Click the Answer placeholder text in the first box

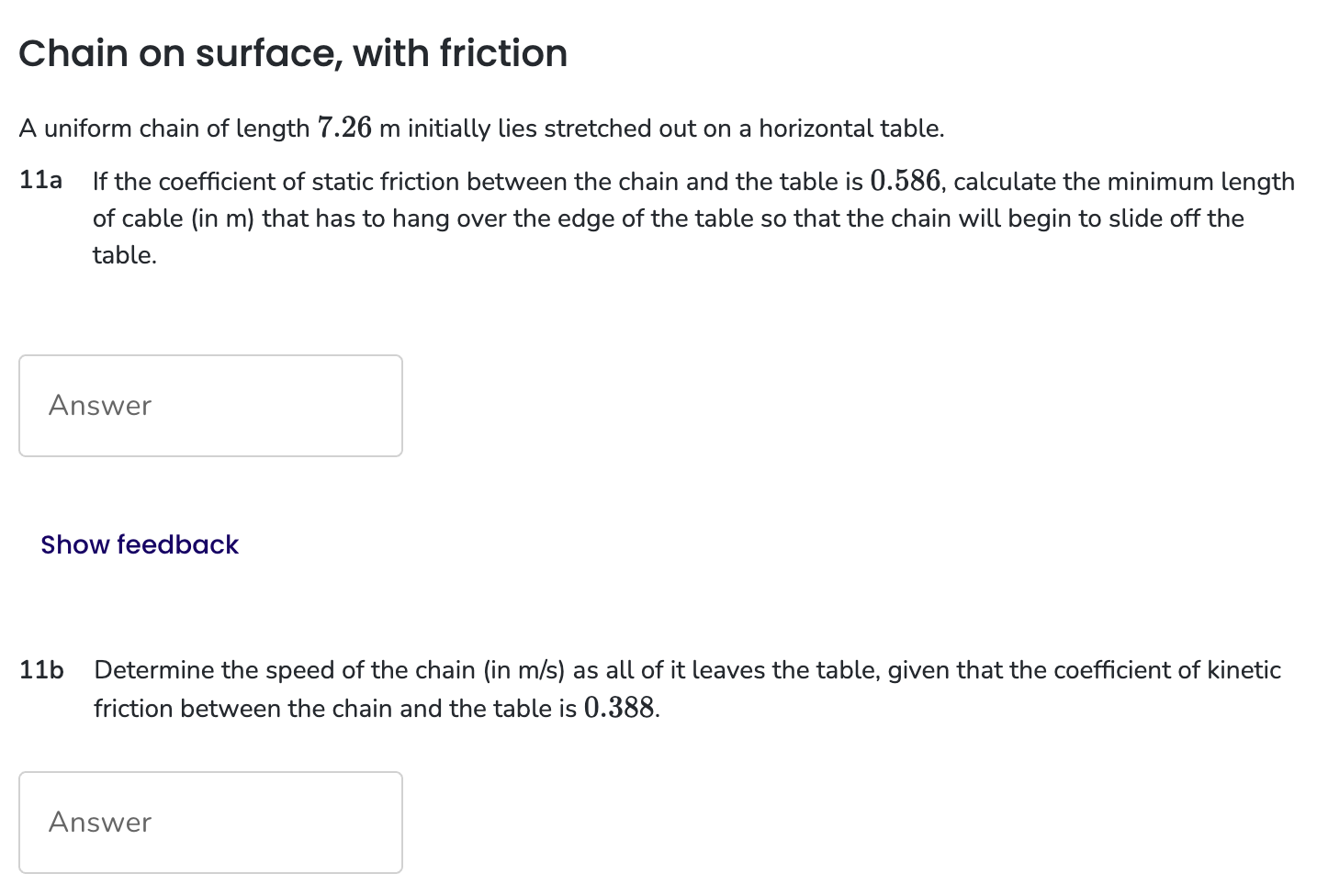[100, 405]
